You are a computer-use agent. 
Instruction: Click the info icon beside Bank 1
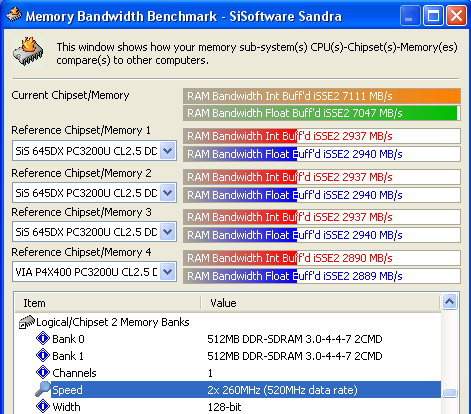[43, 355]
